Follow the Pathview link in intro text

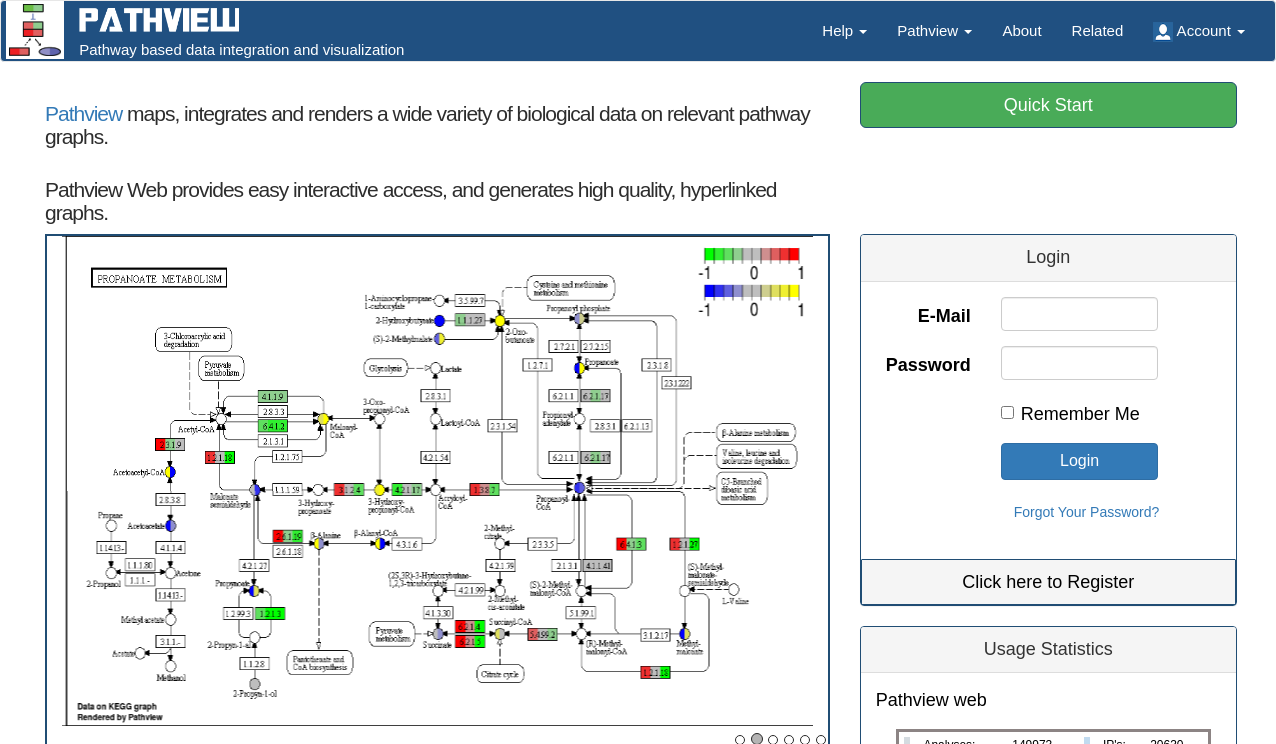click(84, 114)
